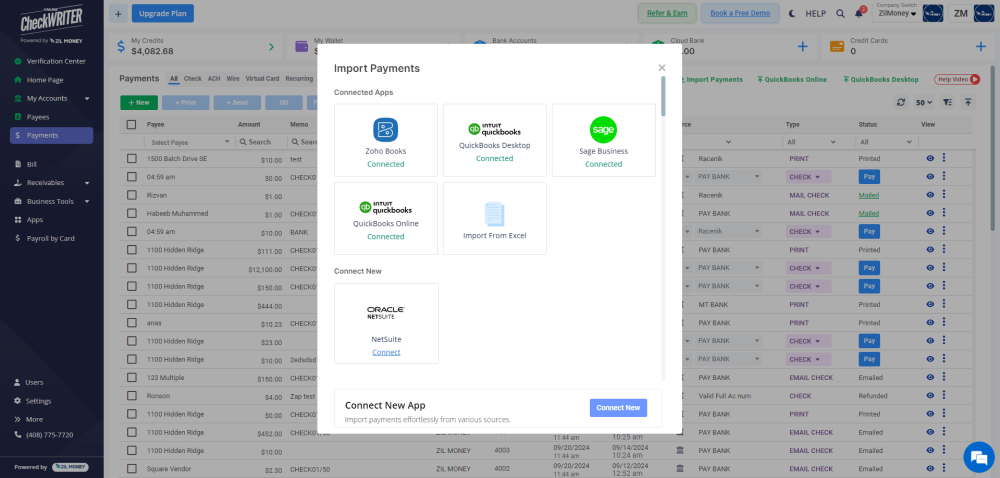Go to Home Page in the sidebar
The width and height of the screenshot is (1000, 478).
pos(45,80)
